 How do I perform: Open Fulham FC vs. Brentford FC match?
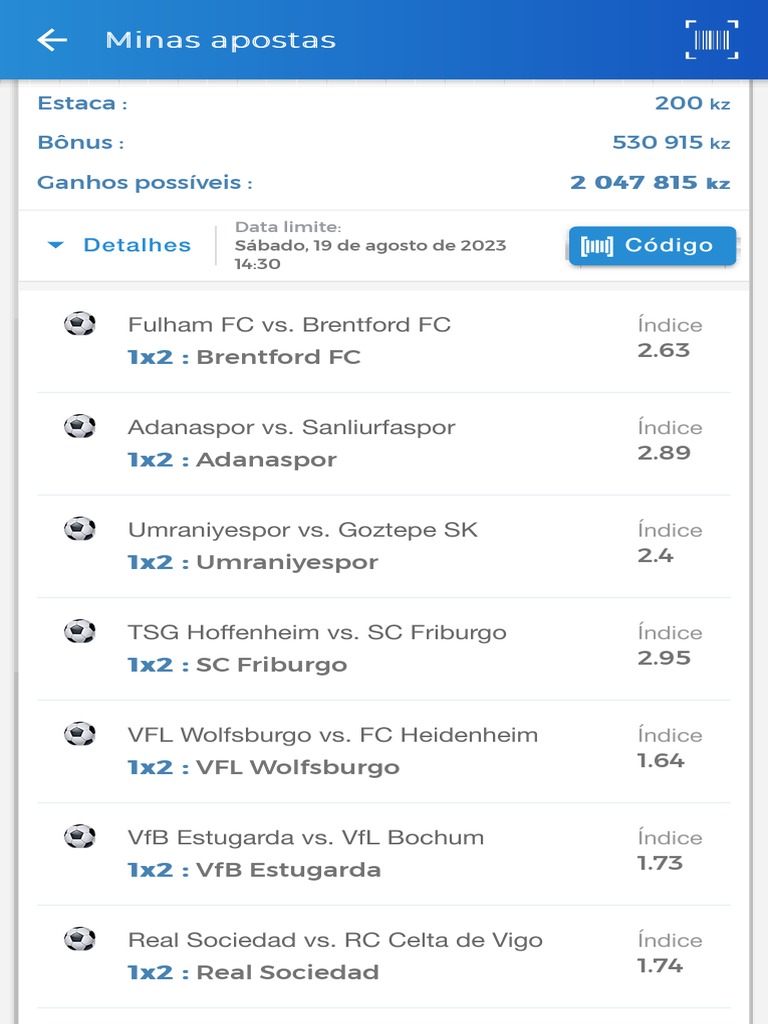tap(289, 325)
